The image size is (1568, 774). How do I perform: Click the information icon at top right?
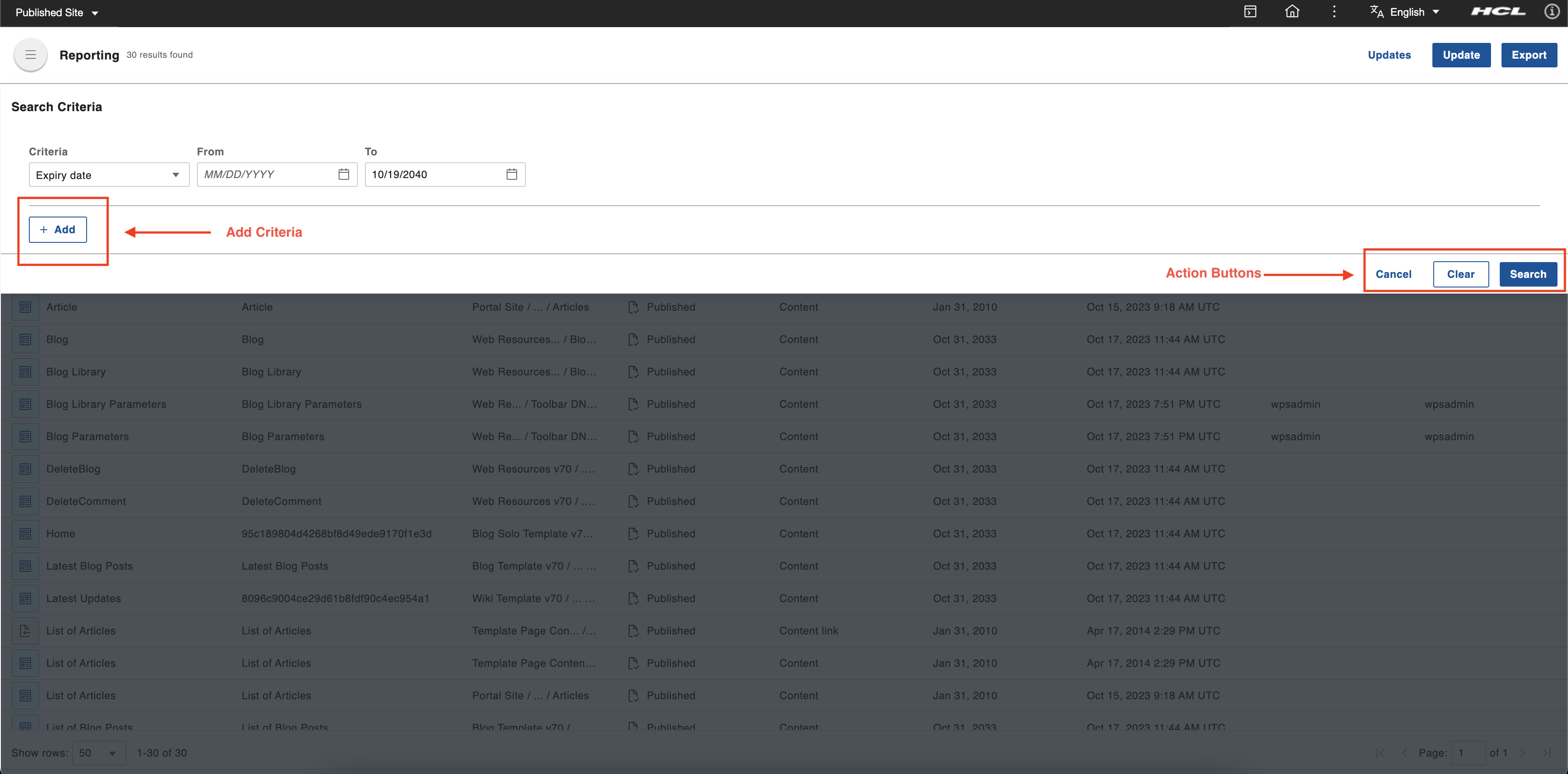click(1551, 11)
